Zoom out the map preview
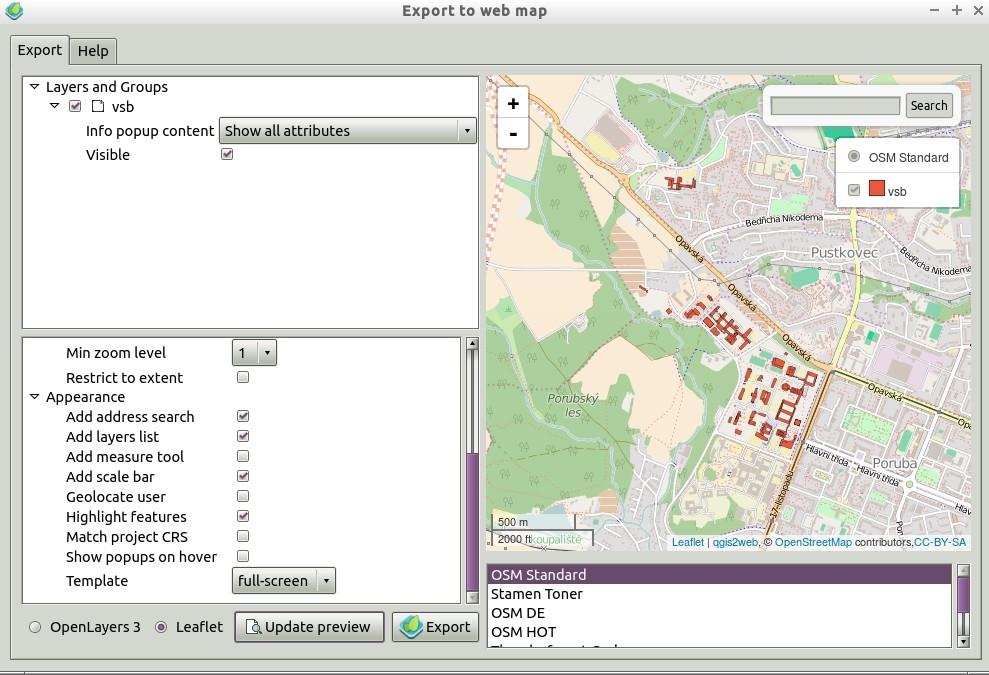Screen dimensions: 989x675 point(513,133)
